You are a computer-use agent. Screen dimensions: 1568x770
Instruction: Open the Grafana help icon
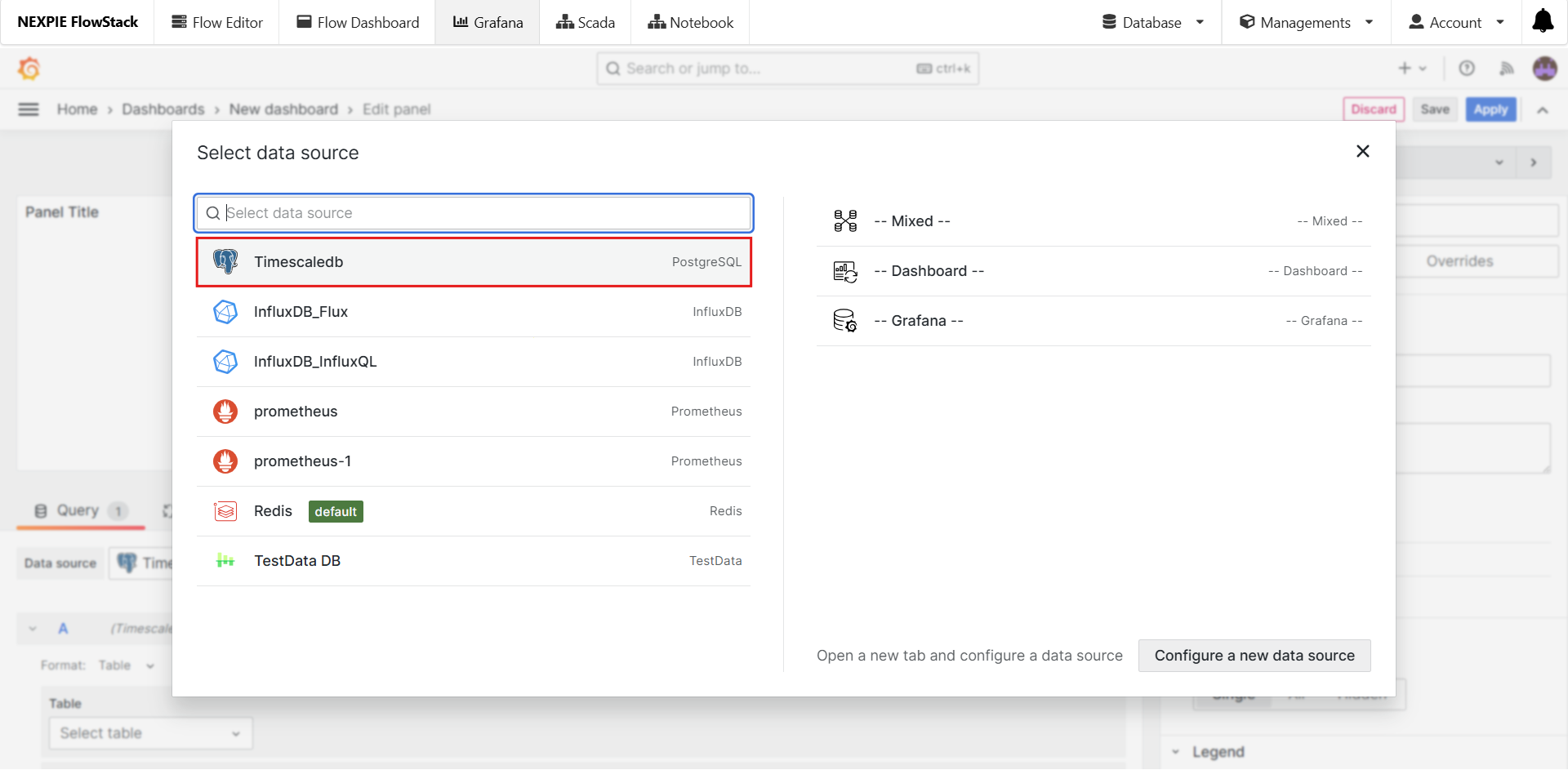[x=1467, y=69]
